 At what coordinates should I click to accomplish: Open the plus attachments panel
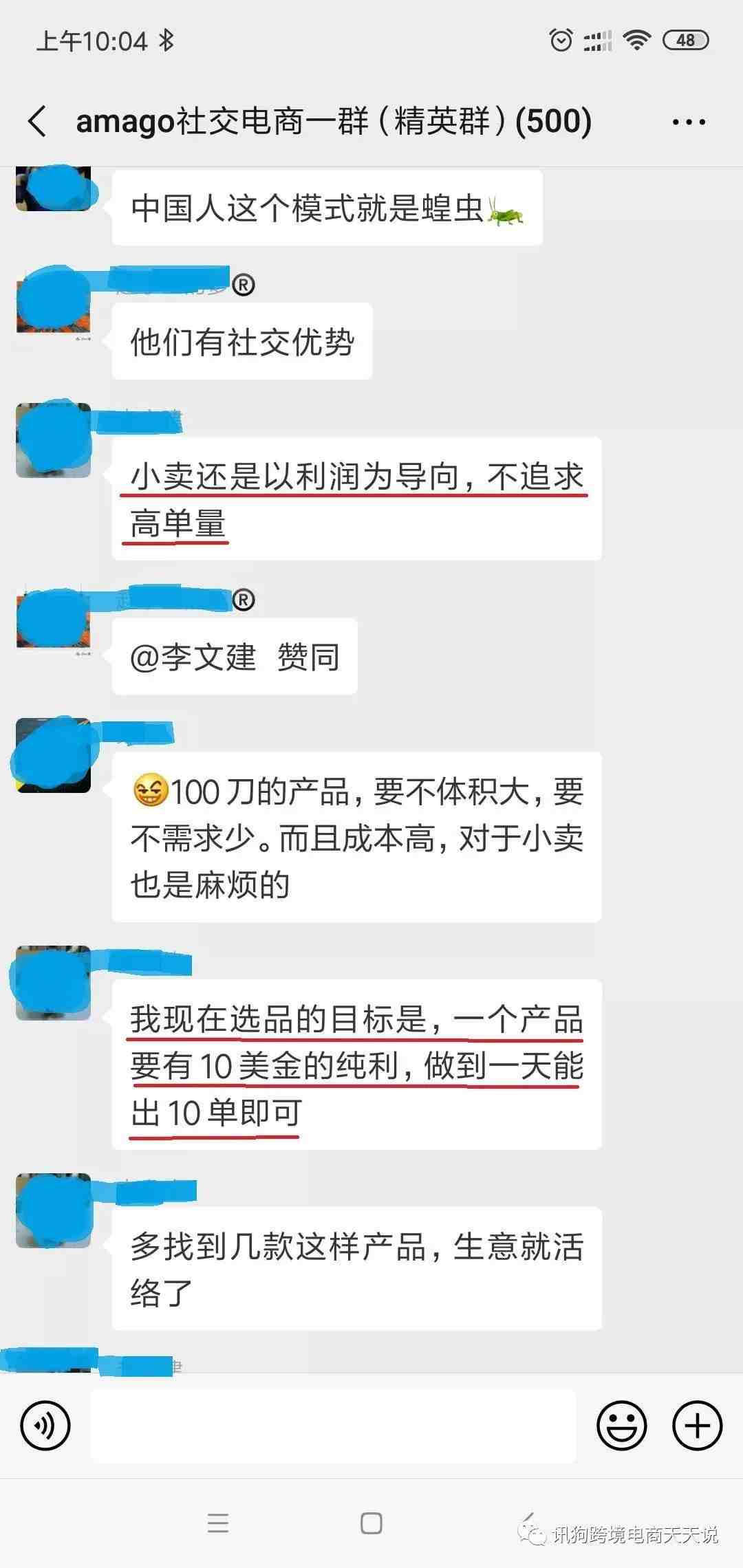pos(697,1426)
